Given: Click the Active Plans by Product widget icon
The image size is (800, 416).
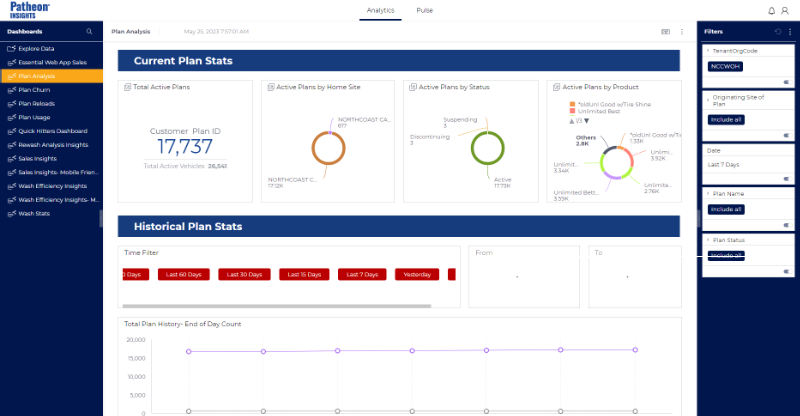Looking at the screenshot, I should tap(556, 87).
